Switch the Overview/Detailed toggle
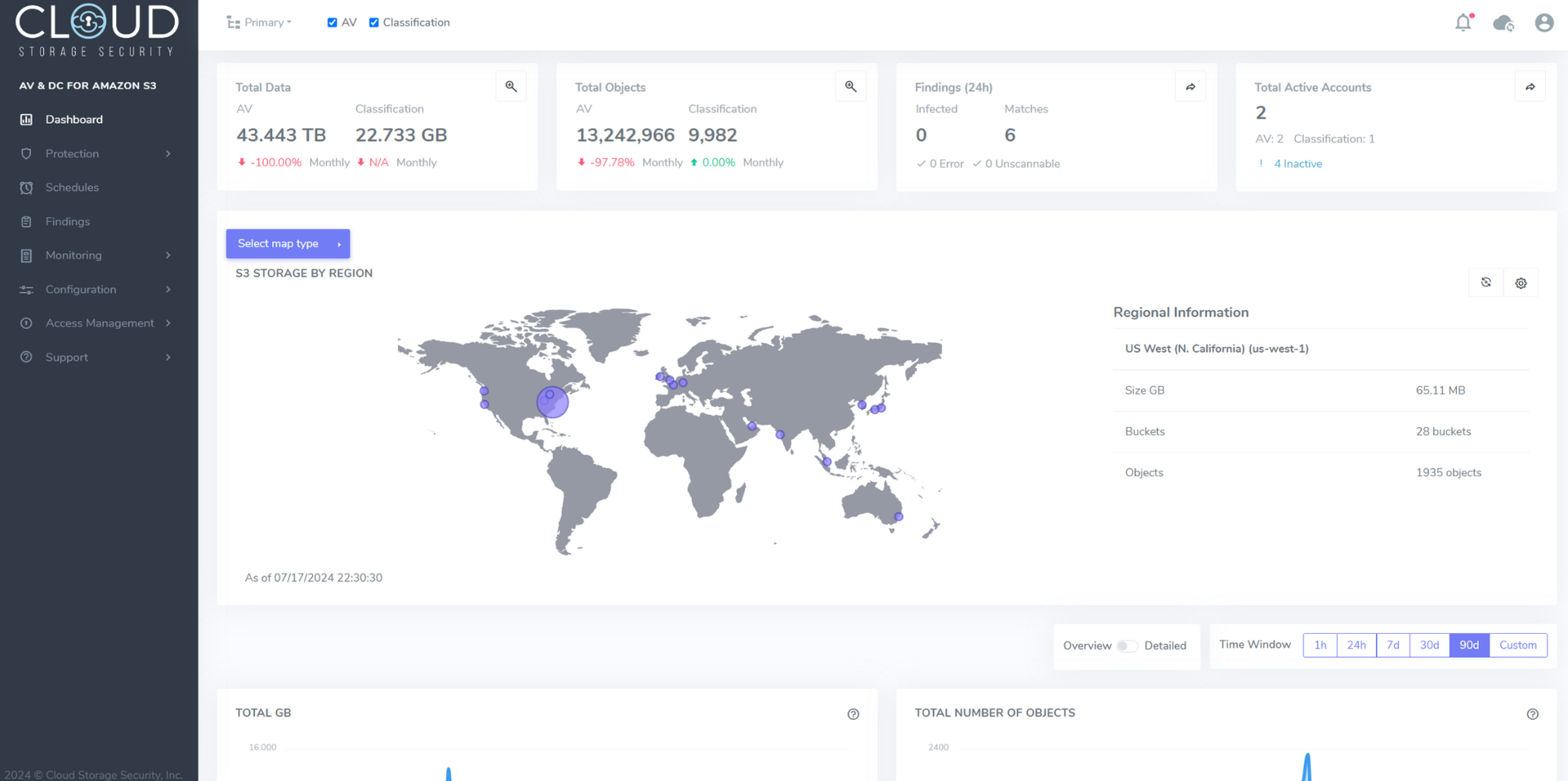Viewport: 1568px width, 781px height. [1127, 646]
